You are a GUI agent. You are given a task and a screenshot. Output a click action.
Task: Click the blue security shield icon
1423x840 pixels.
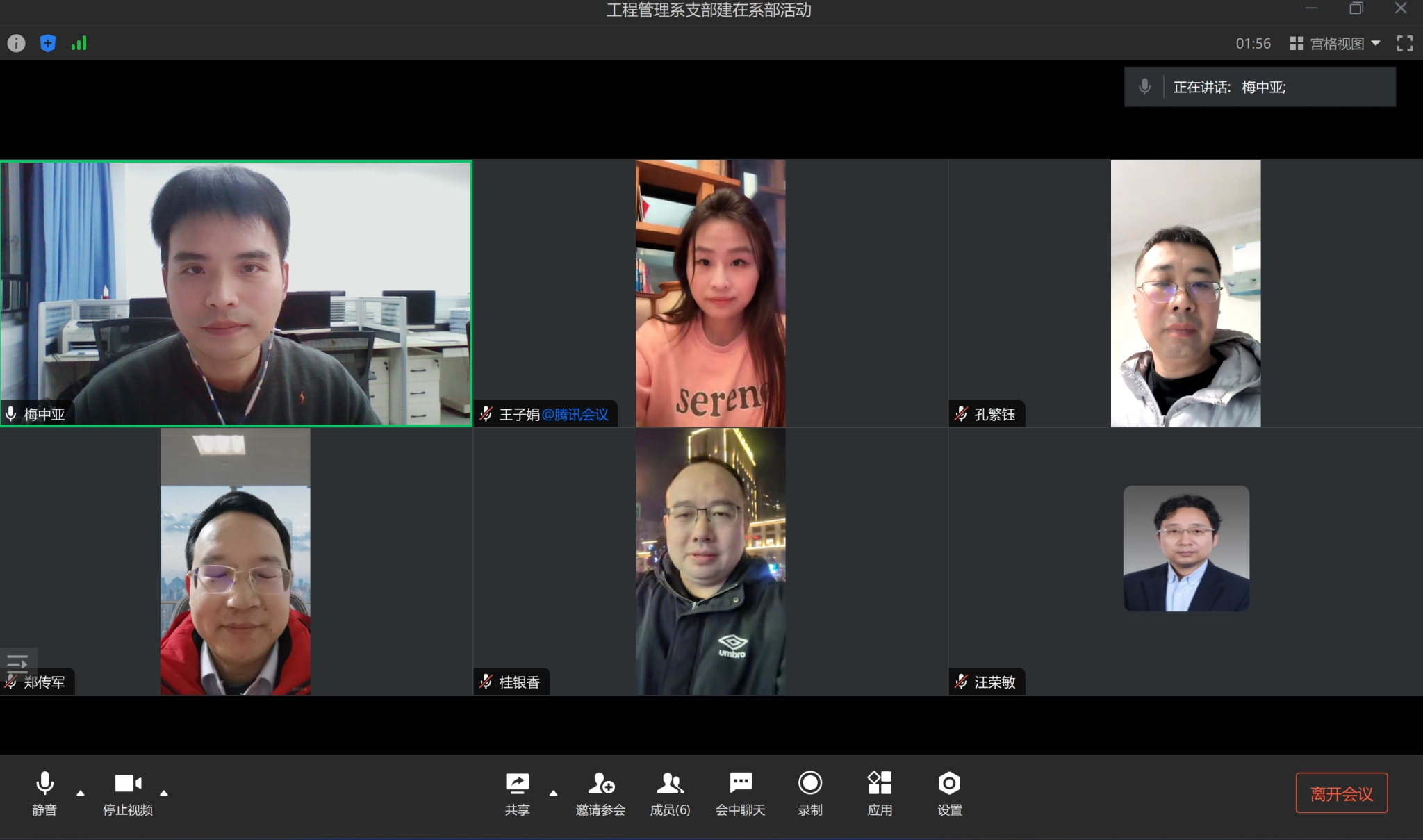(47, 43)
